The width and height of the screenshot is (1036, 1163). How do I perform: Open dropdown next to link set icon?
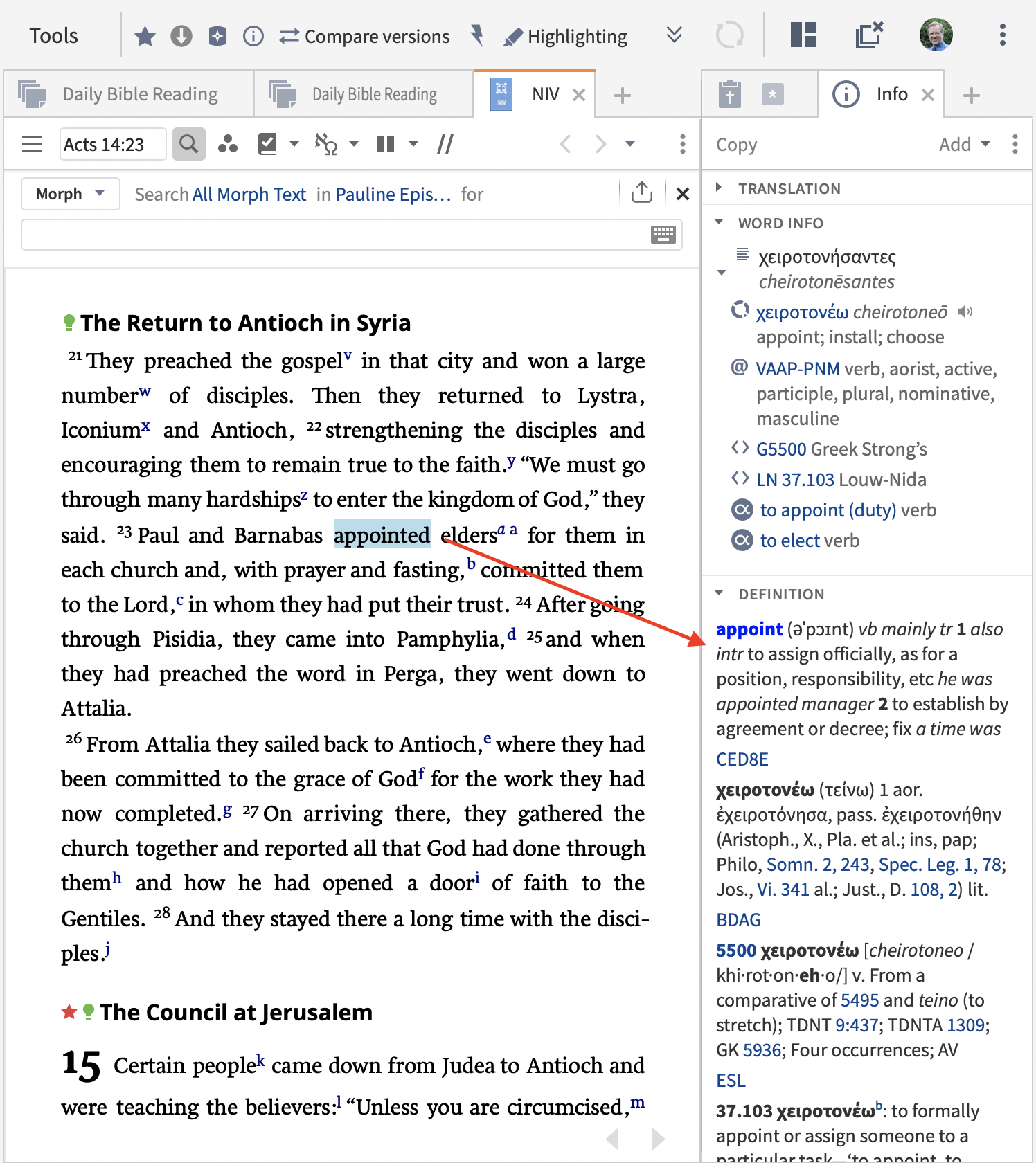pyautogui.click(x=354, y=144)
